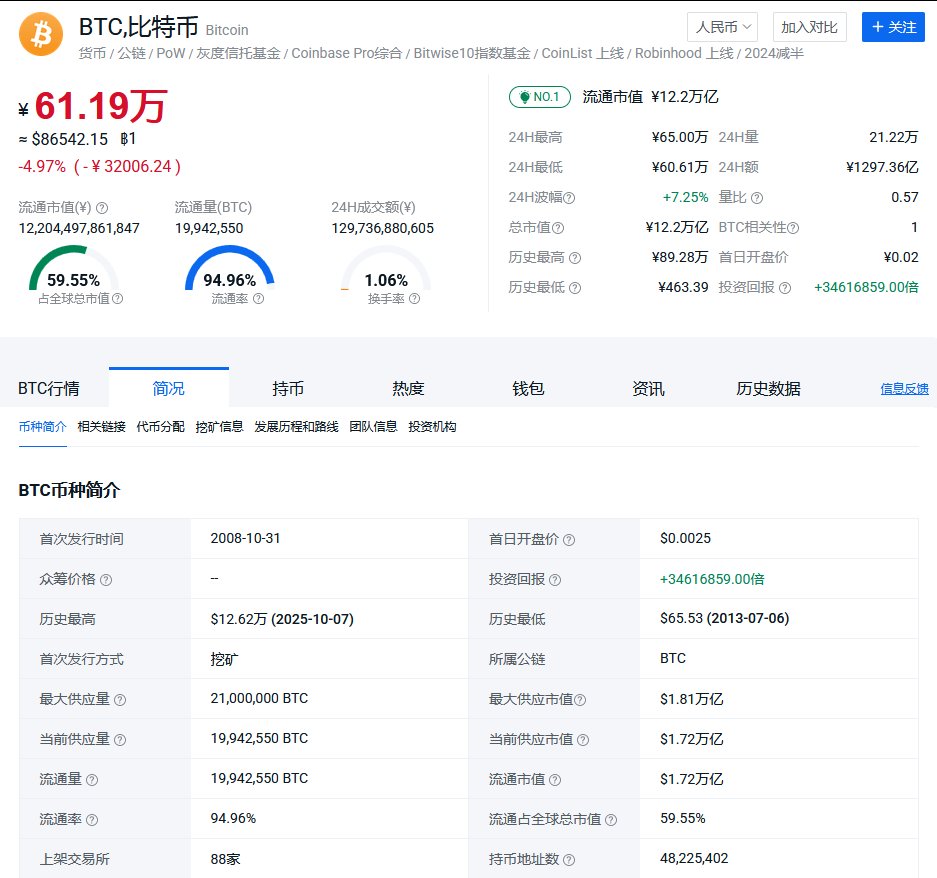Screen dimensions: 937x878
Task: Go to 相关链接 sub-tab
Action: point(102,427)
